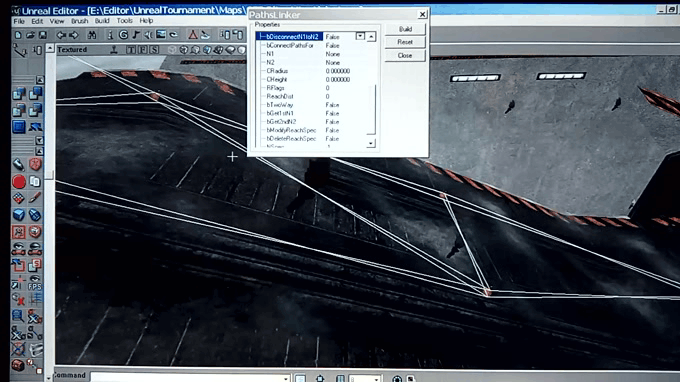
Task: Open the Build menu
Action: click(102, 21)
